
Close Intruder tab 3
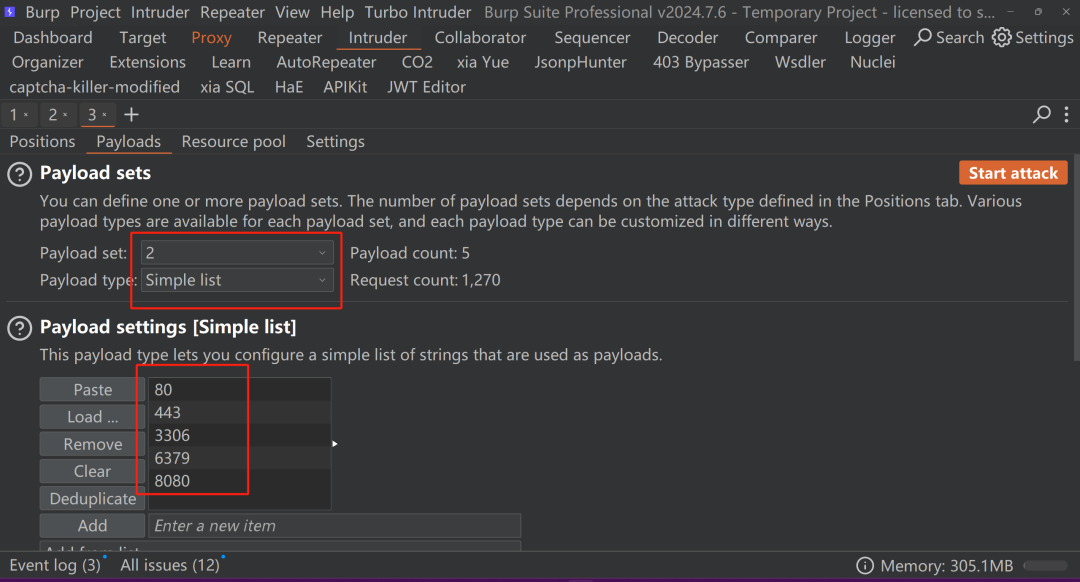tap(105, 115)
